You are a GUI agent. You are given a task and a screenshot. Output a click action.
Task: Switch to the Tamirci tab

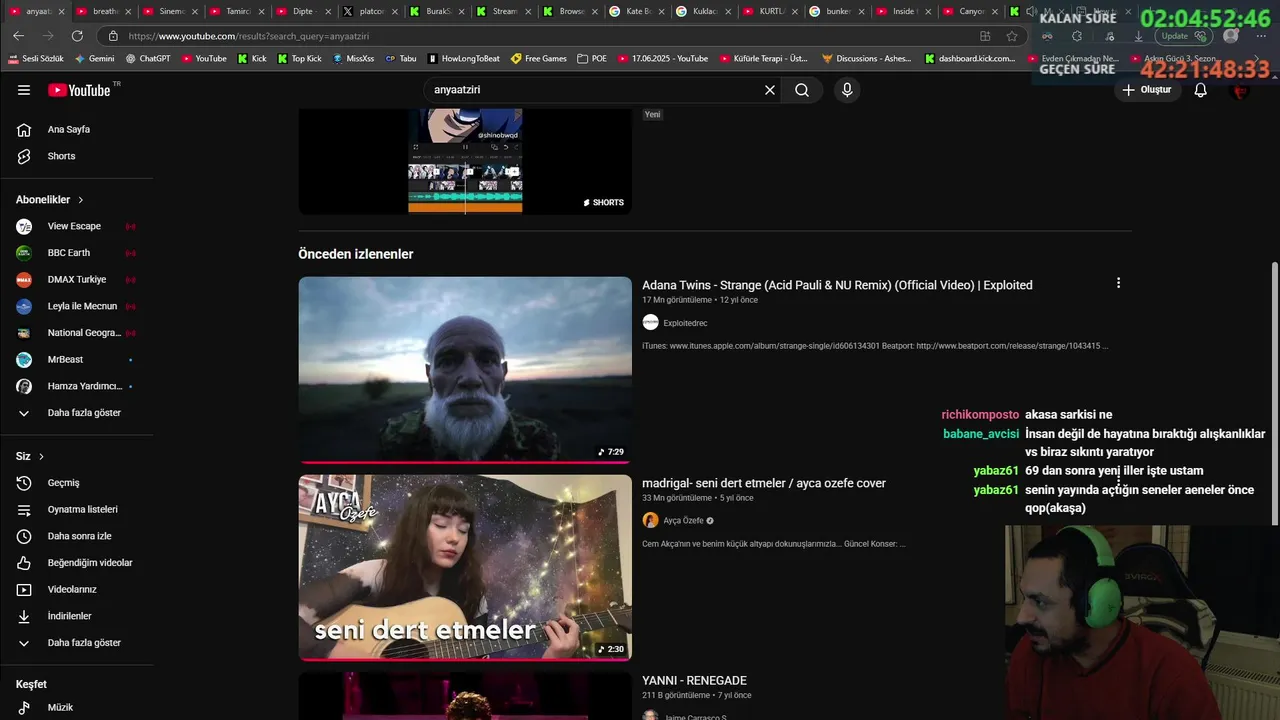pos(237,11)
